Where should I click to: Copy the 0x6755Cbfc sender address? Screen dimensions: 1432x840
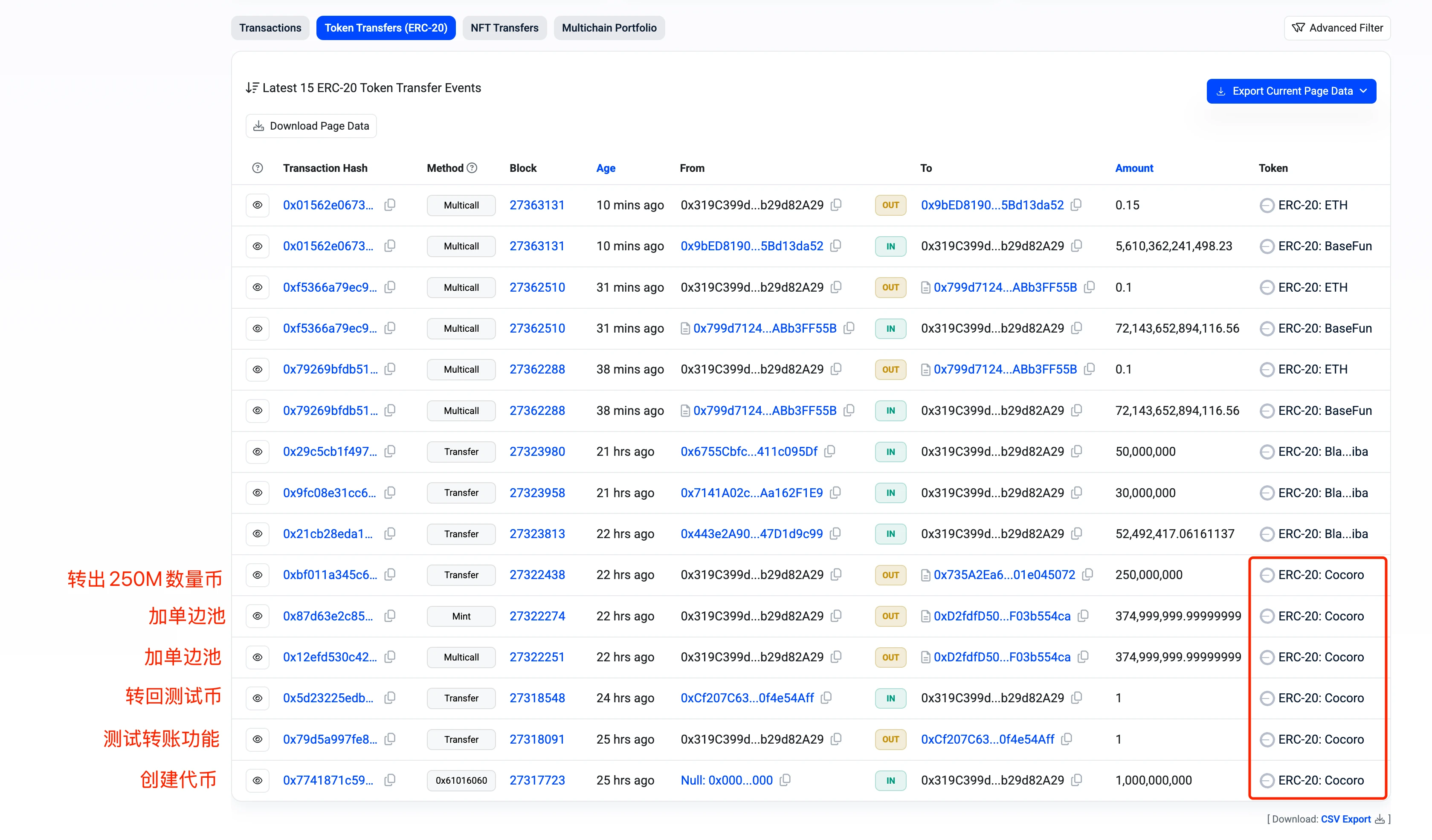click(x=830, y=451)
